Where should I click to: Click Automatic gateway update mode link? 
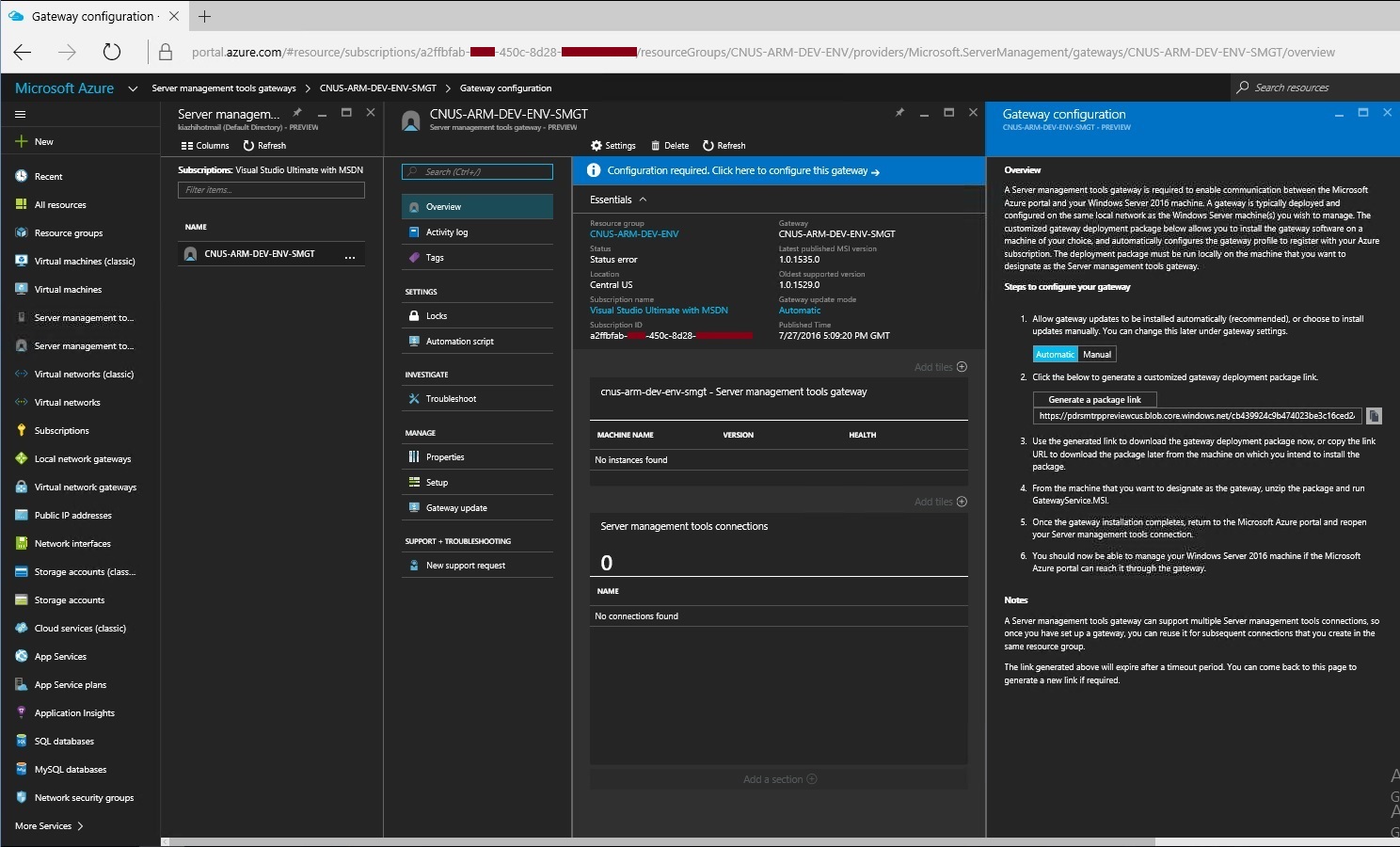[800, 311]
